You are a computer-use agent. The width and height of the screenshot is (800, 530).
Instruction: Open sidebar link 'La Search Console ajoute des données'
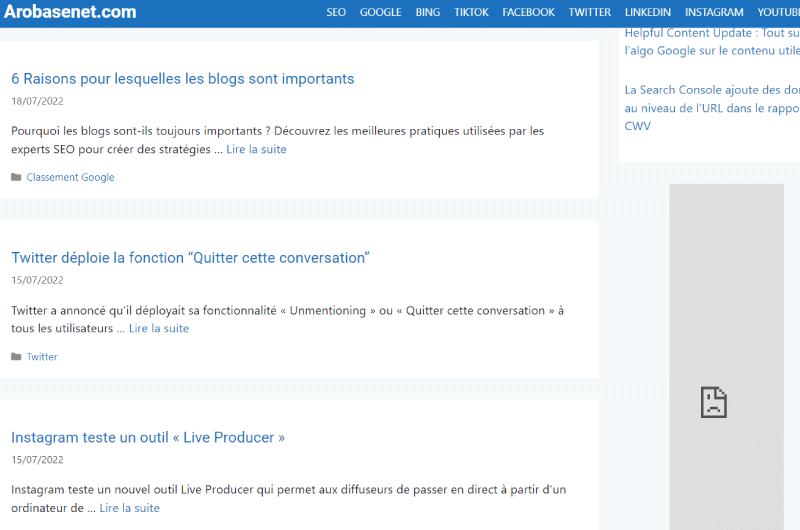click(x=712, y=108)
